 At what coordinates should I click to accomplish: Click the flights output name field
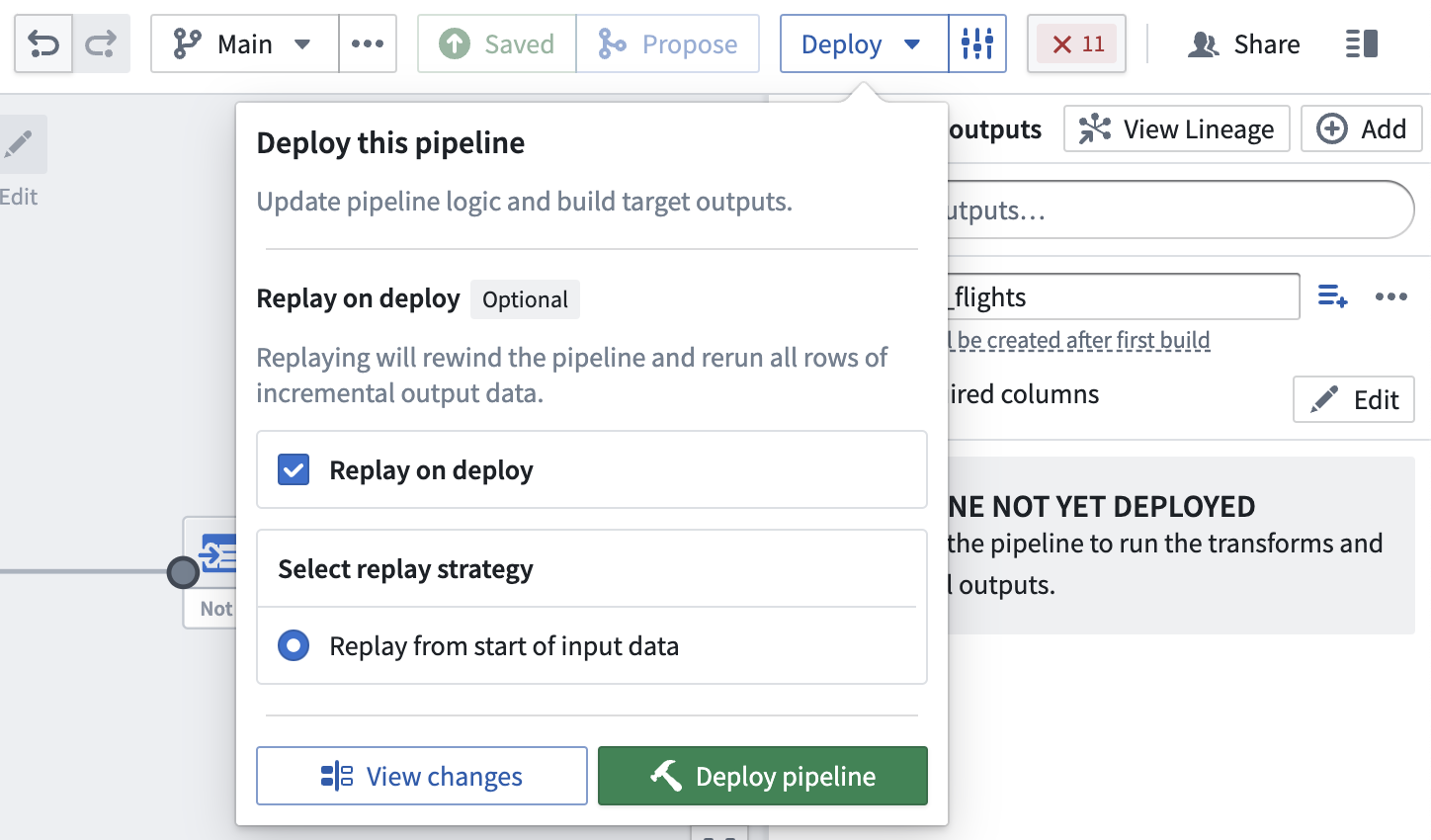pos(1122,296)
